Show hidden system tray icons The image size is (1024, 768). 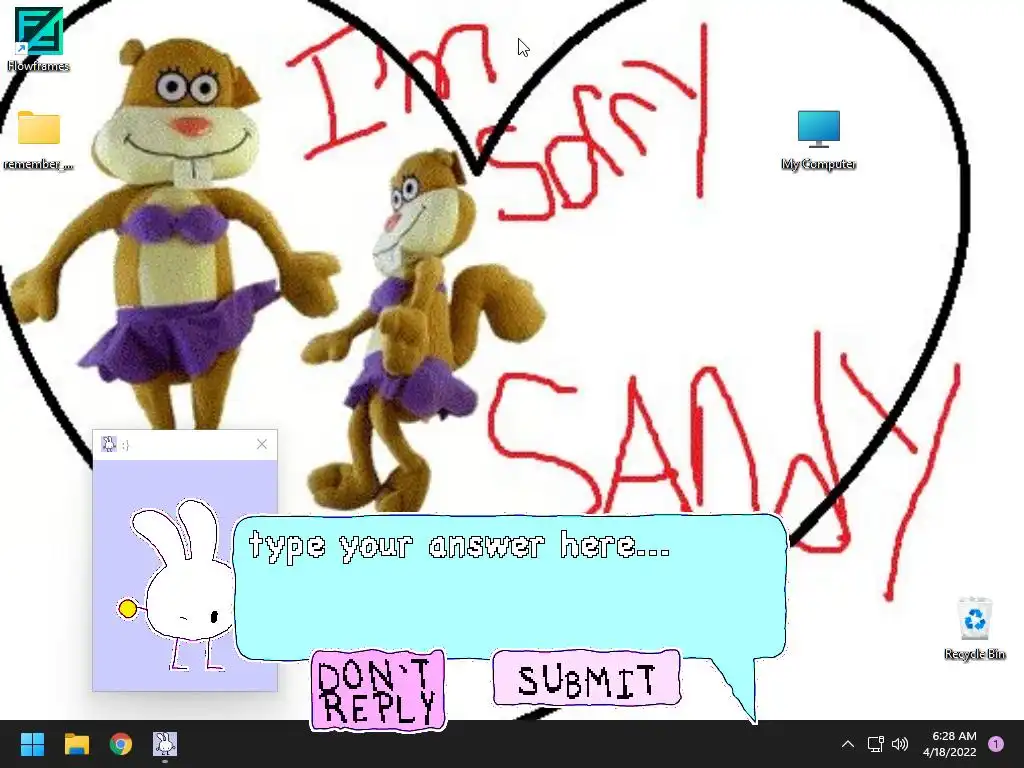pos(848,744)
